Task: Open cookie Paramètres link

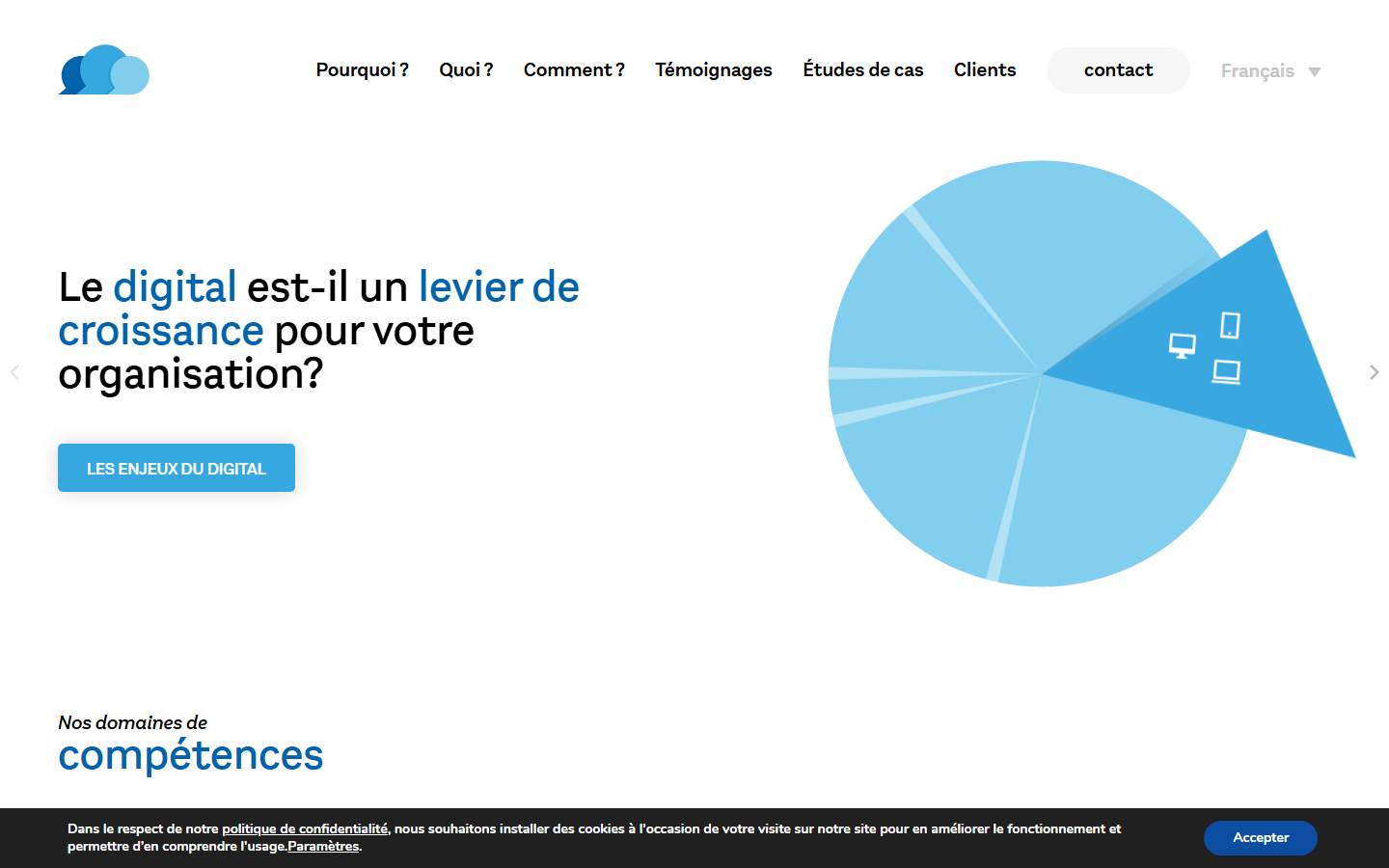Action: (x=323, y=846)
